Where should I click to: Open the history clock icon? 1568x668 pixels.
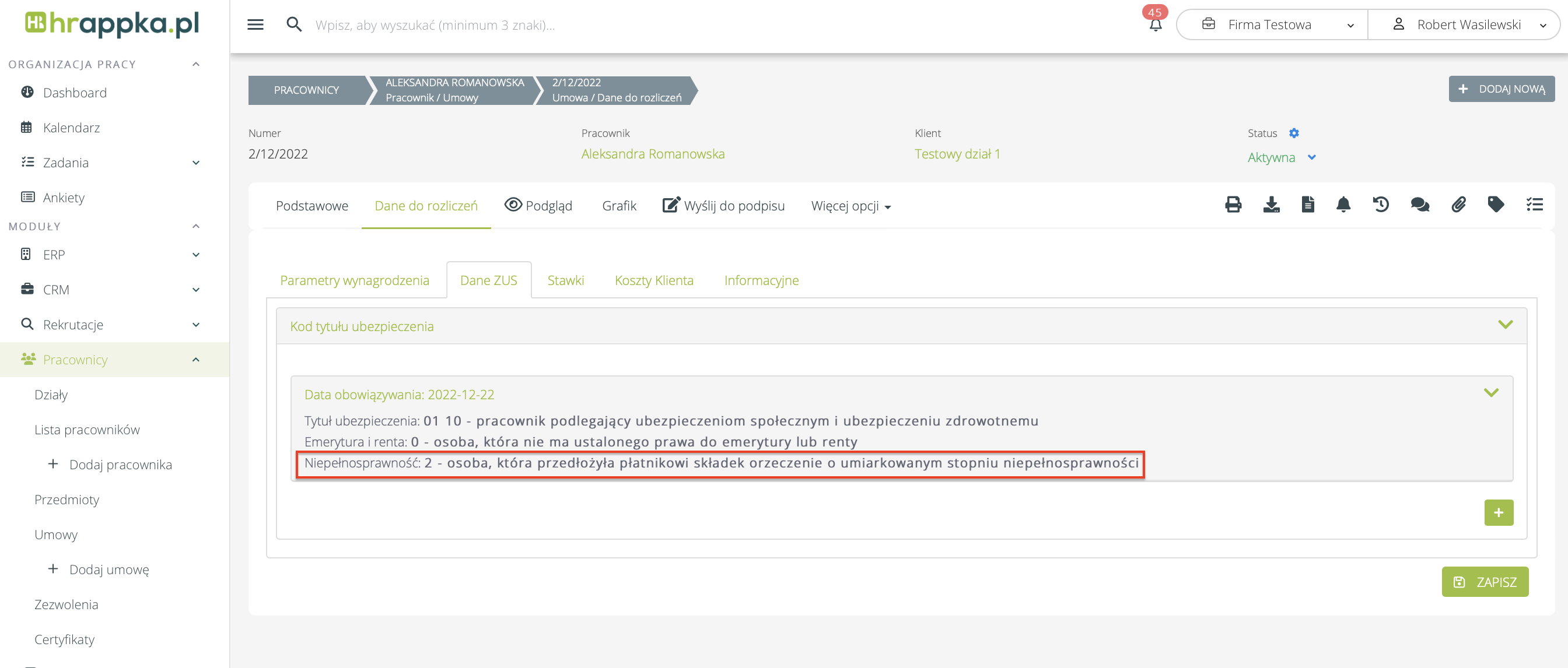point(1381,205)
